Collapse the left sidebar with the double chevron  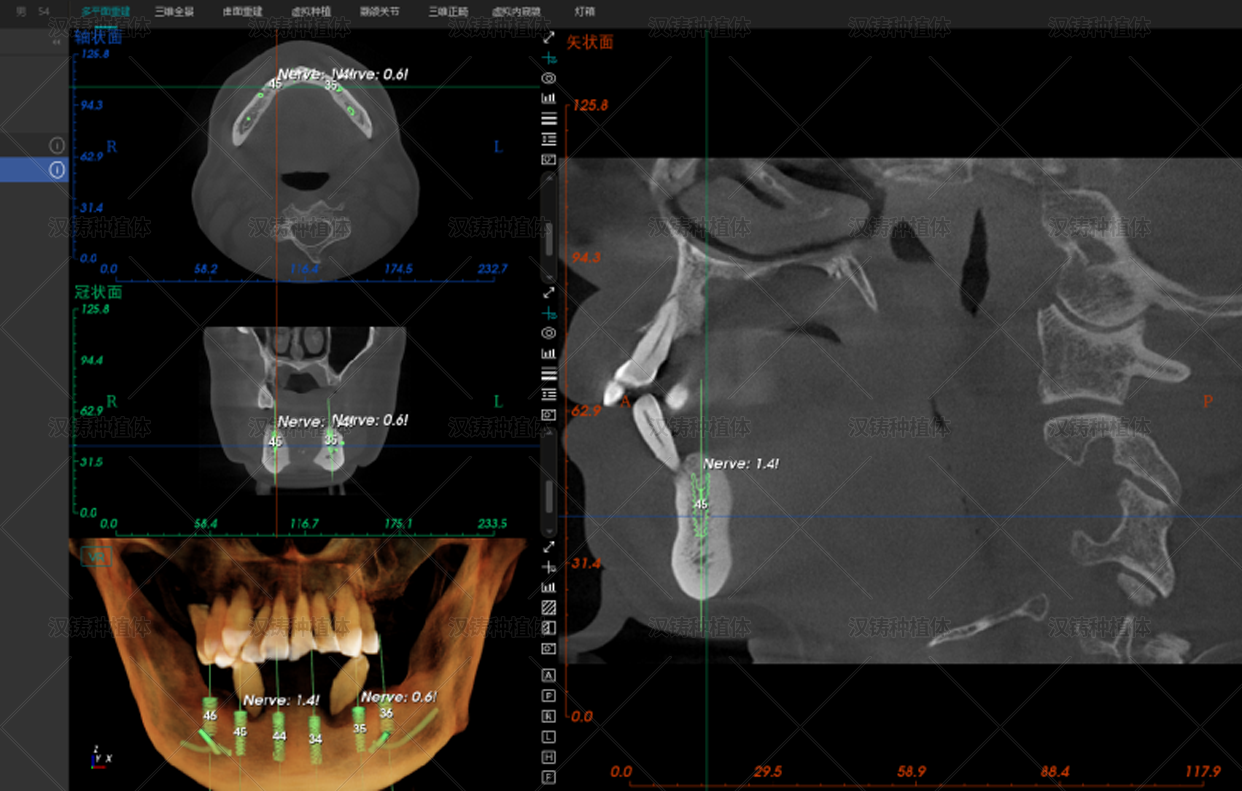pyautogui.click(x=56, y=42)
